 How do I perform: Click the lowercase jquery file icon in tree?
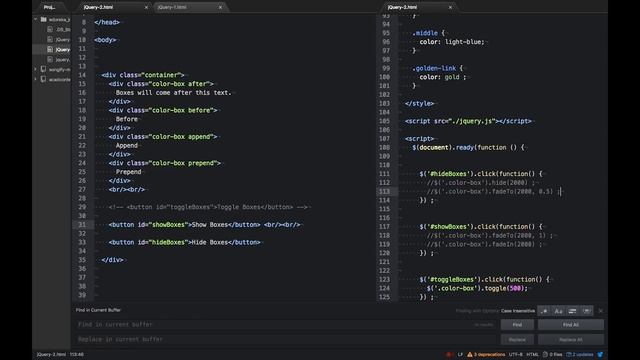pos(50,60)
